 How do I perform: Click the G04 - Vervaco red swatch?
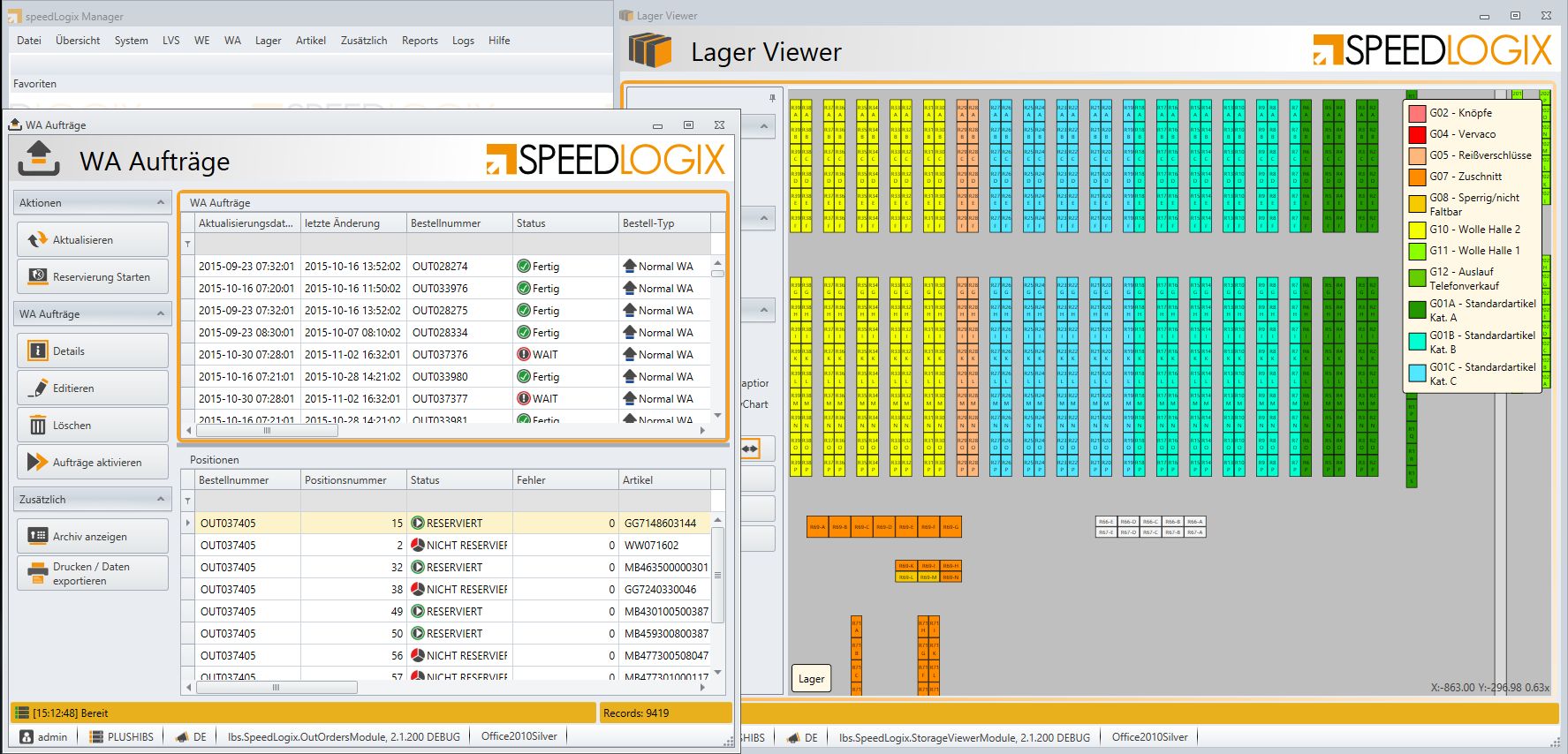click(1417, 134)
